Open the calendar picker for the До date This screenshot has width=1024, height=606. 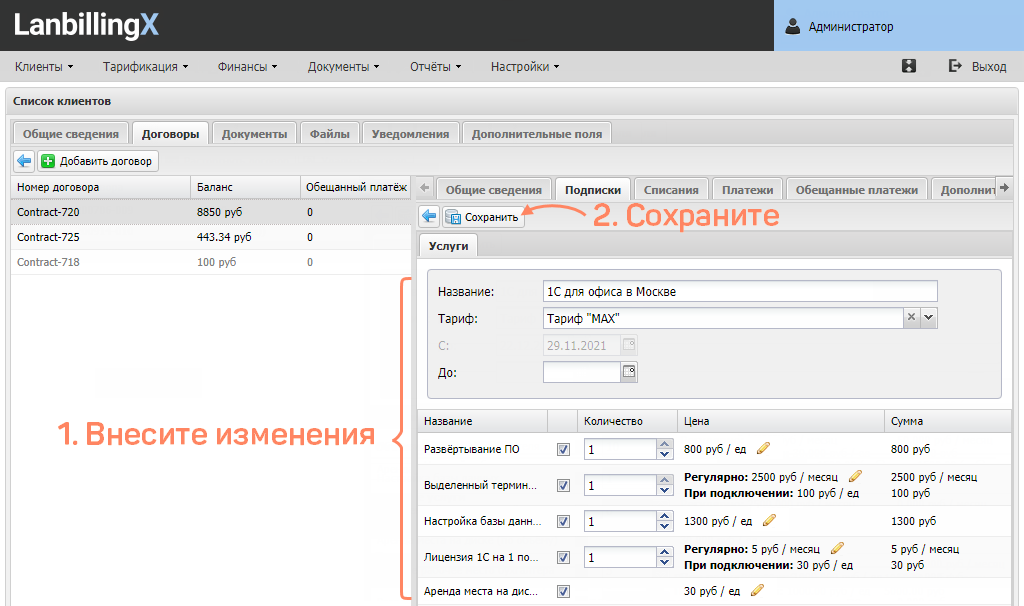point(629,372)
